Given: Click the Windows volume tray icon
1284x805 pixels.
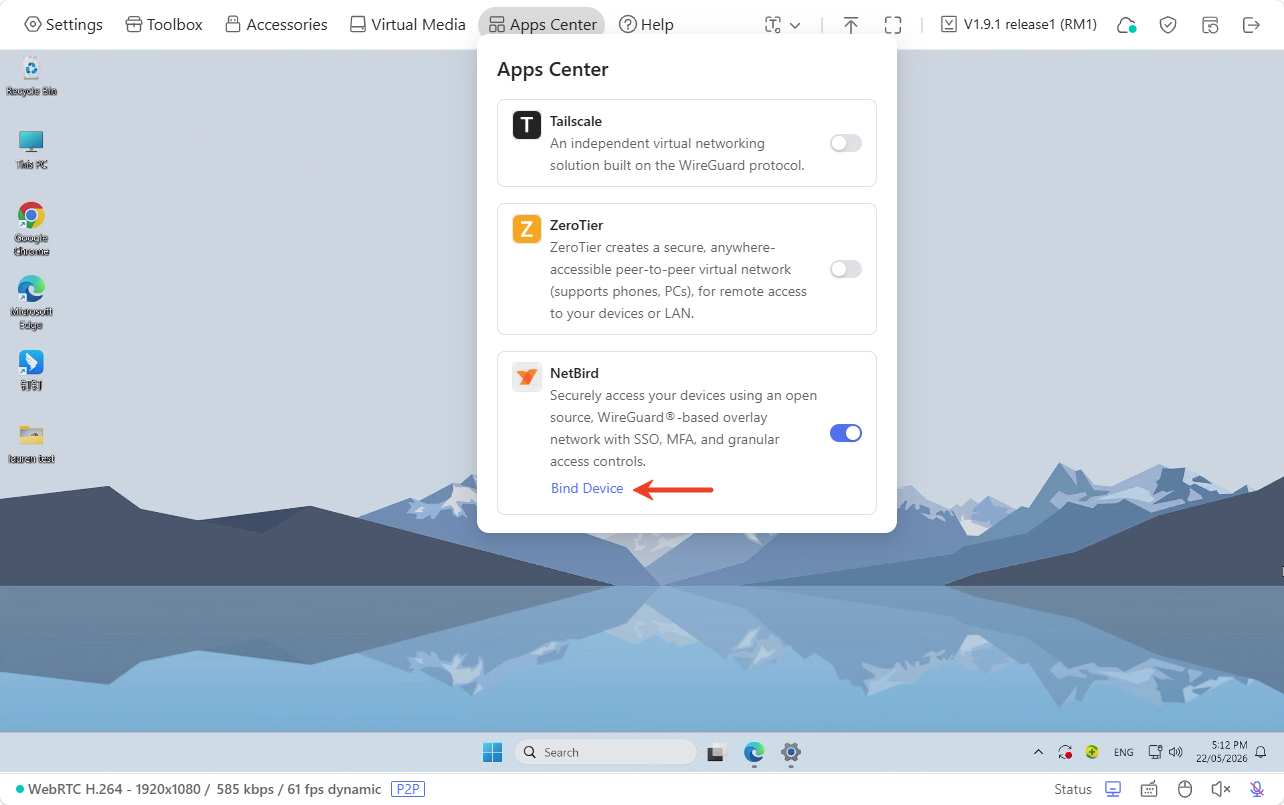Looking at the screenshot, I should 1175,752.
